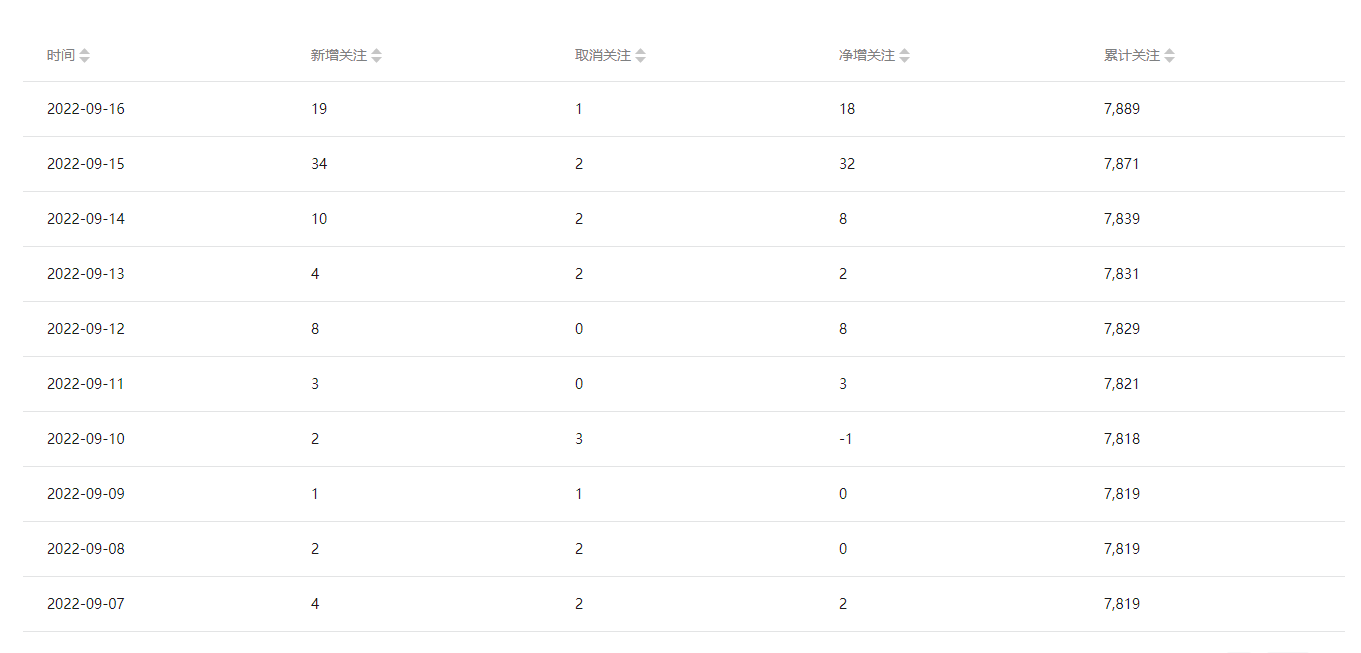Click the cumulative value 7,889
The image size is (1361, 653).
(x=1121, y=109)
